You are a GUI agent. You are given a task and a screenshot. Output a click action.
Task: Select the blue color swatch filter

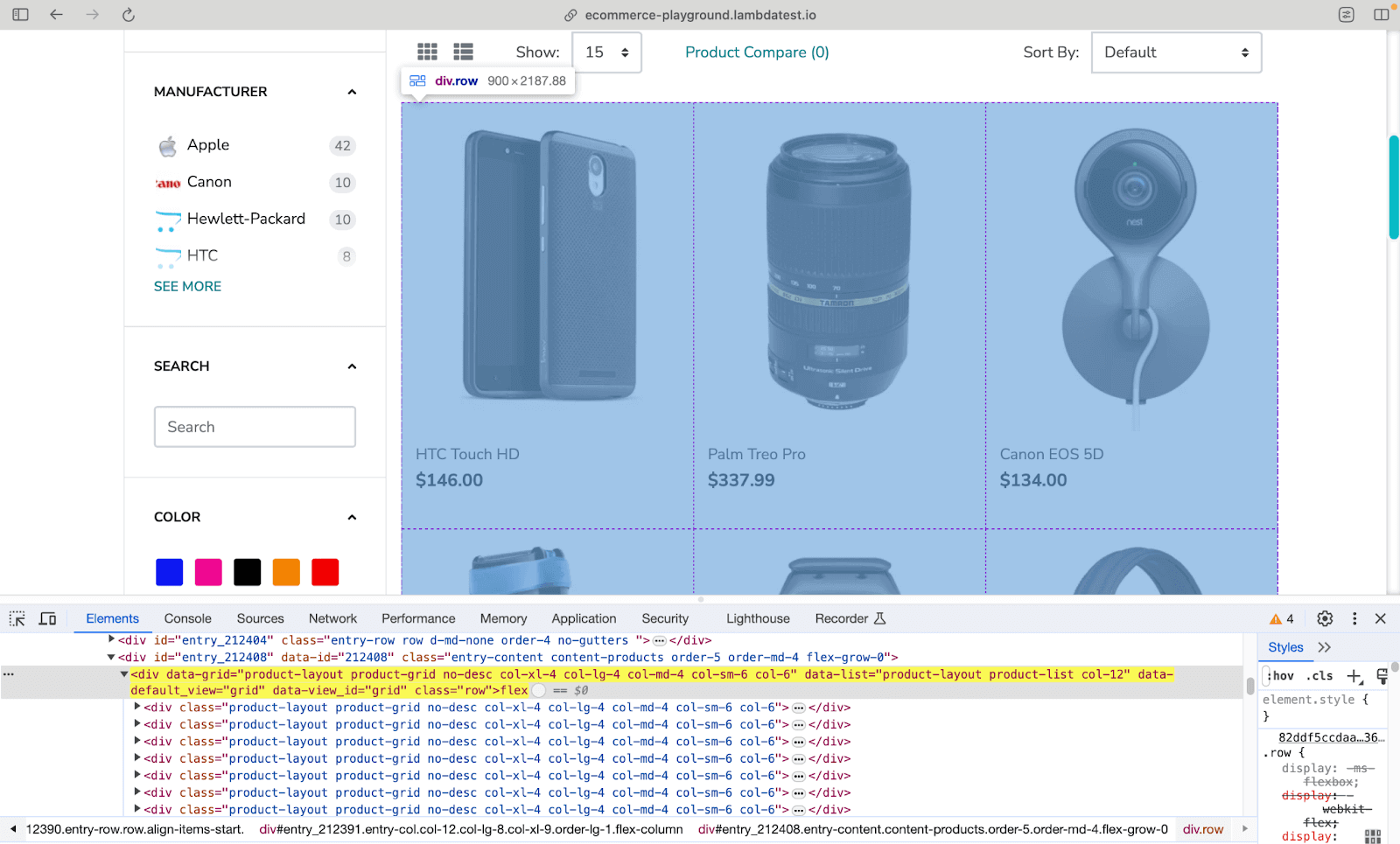tap(169, 572)
